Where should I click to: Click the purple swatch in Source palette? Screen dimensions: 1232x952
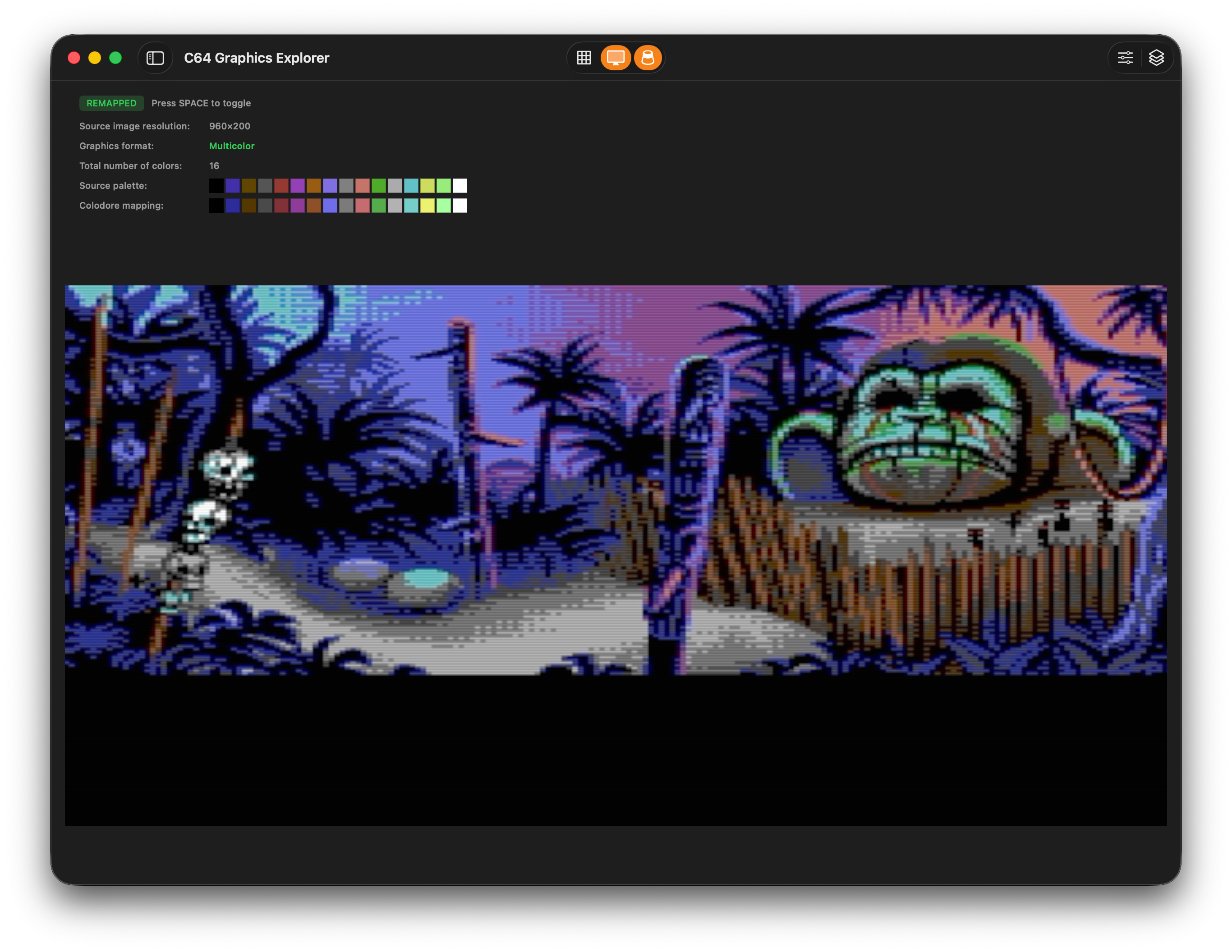click(x=297, y=186)
